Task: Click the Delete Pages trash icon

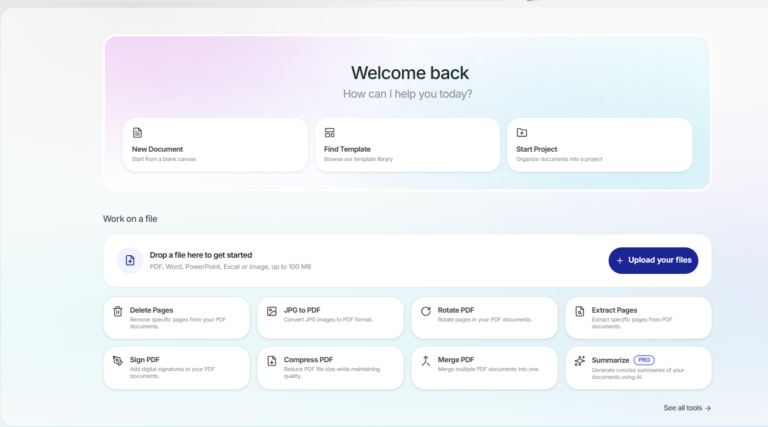Action: click(118, 311)
